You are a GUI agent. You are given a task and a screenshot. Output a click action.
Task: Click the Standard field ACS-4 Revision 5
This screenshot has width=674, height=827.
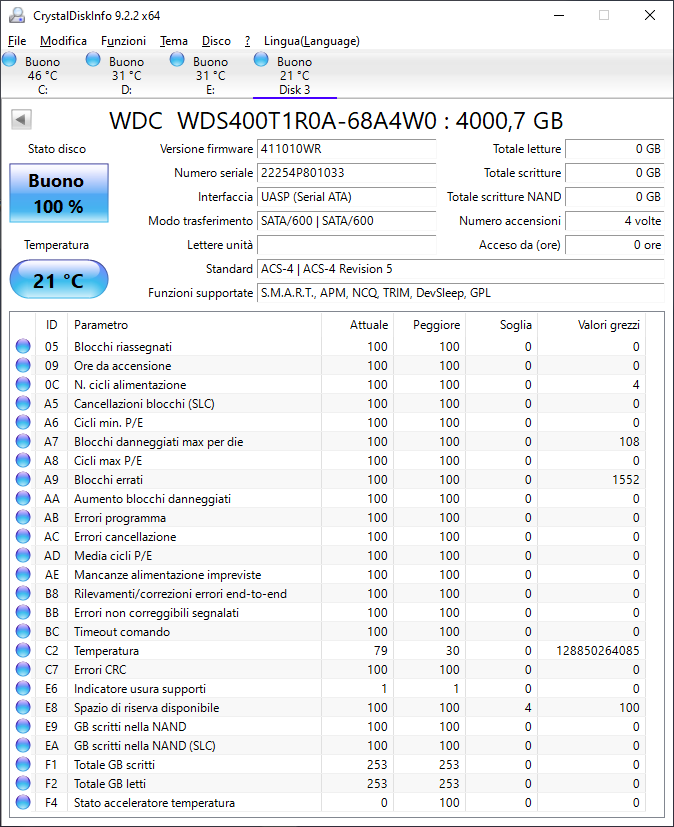click(460, 269)
